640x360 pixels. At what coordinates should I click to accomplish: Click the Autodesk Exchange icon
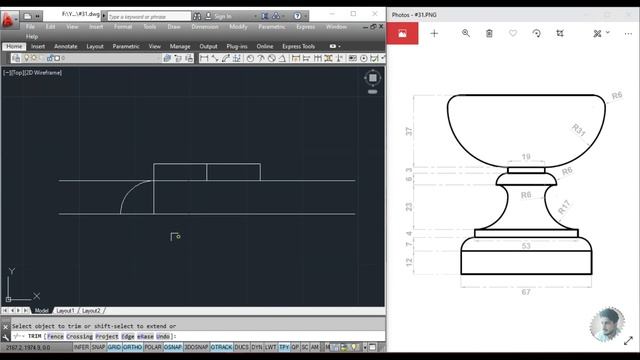pos(265,16)
